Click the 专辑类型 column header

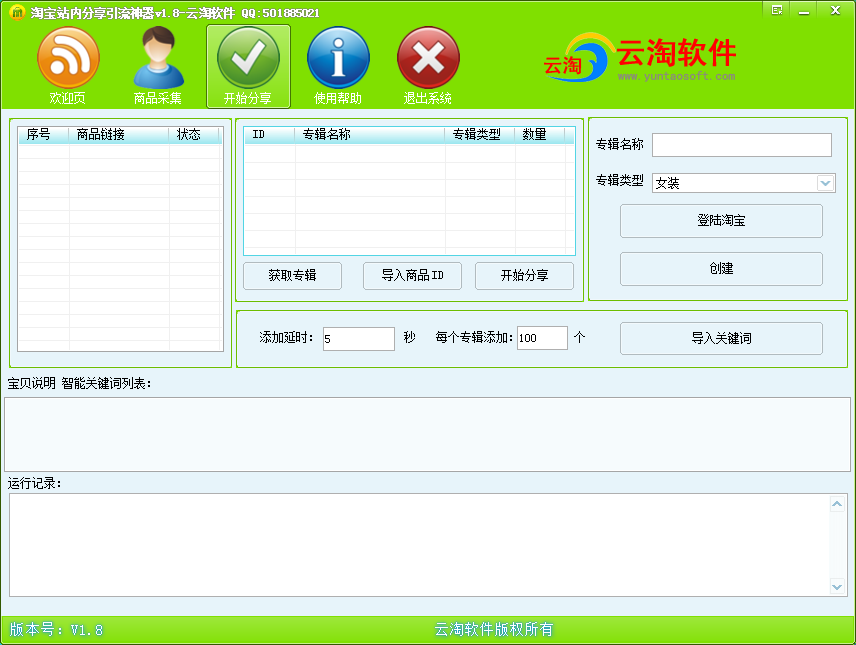coord(479,135)
